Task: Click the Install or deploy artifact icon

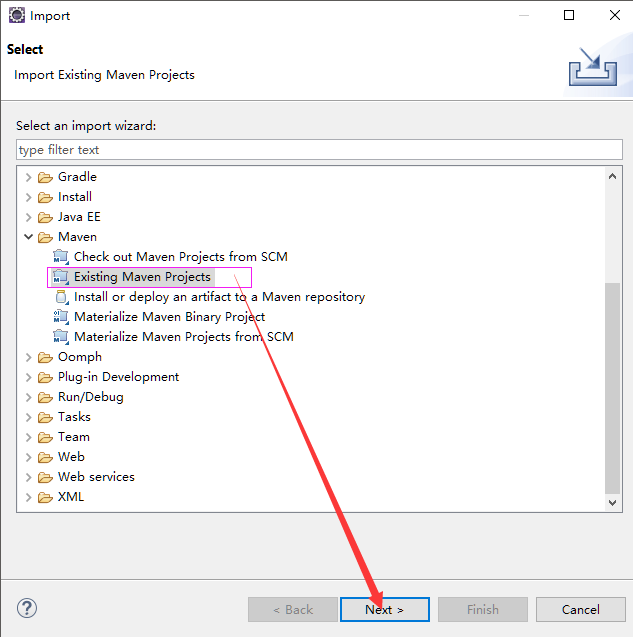Action: (61, 297)
